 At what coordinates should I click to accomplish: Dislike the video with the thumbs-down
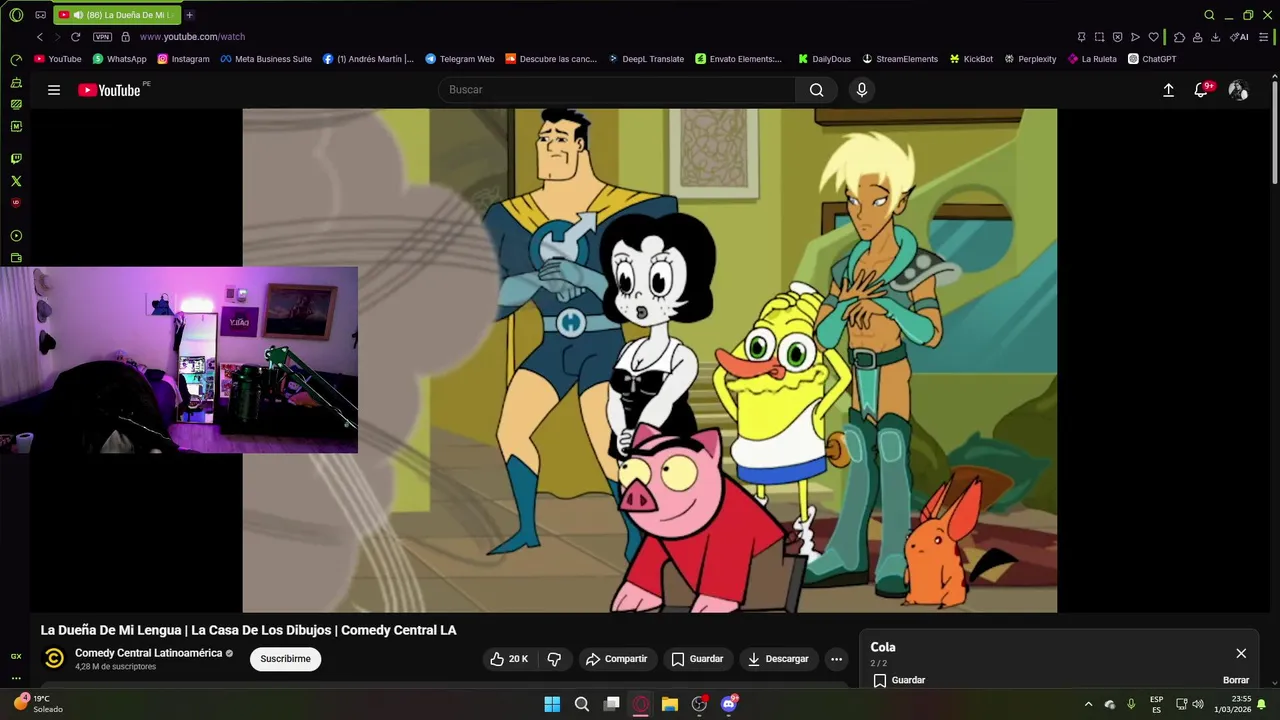pyautogui.click(x=554, y=659)
